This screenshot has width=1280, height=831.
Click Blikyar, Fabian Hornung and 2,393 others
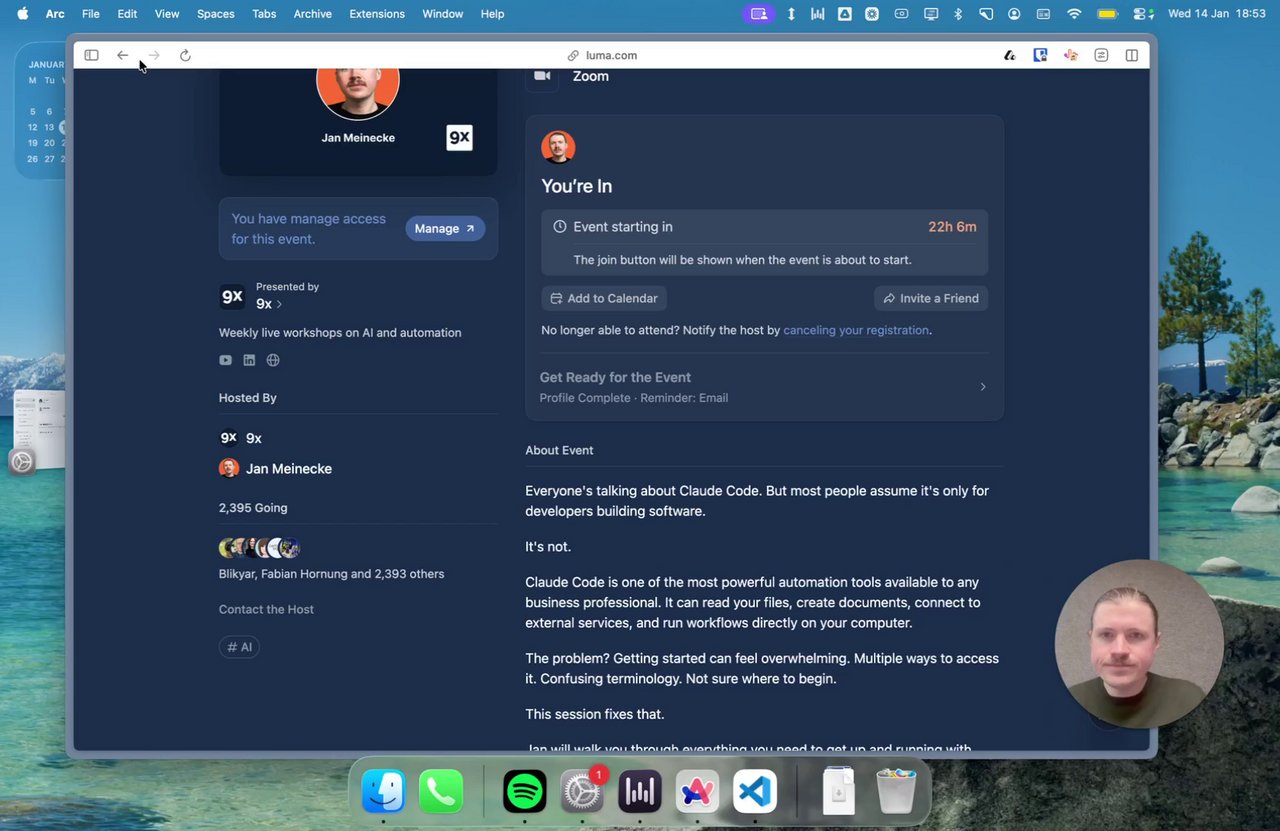click(x=331, y=574)
